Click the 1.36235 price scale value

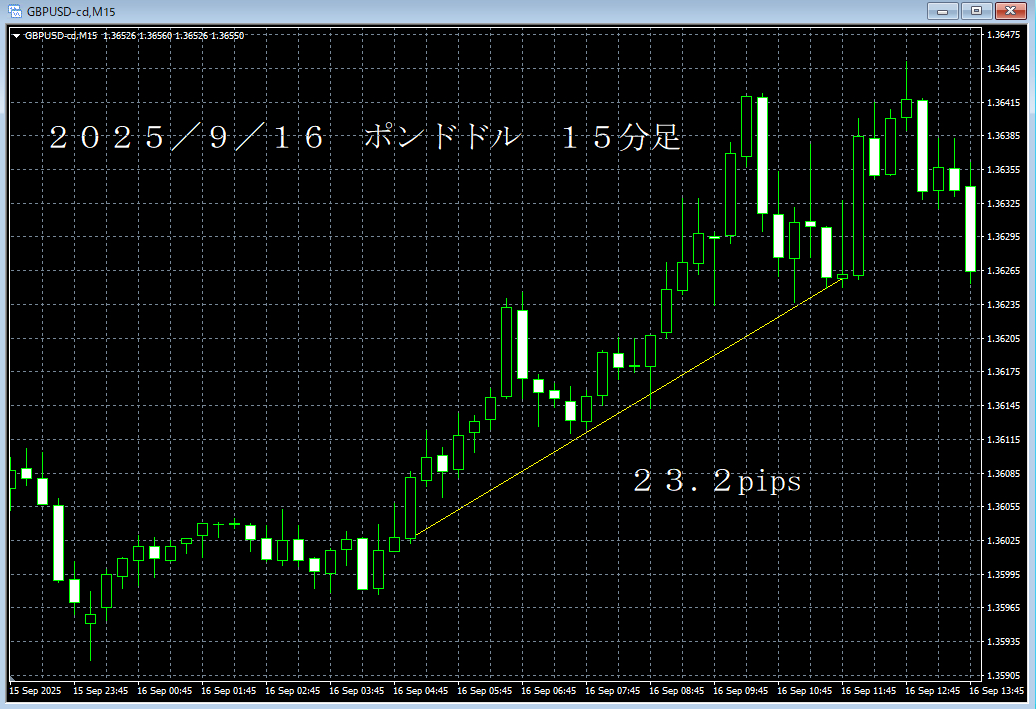pyautogui.click(x=1003, y=305)
